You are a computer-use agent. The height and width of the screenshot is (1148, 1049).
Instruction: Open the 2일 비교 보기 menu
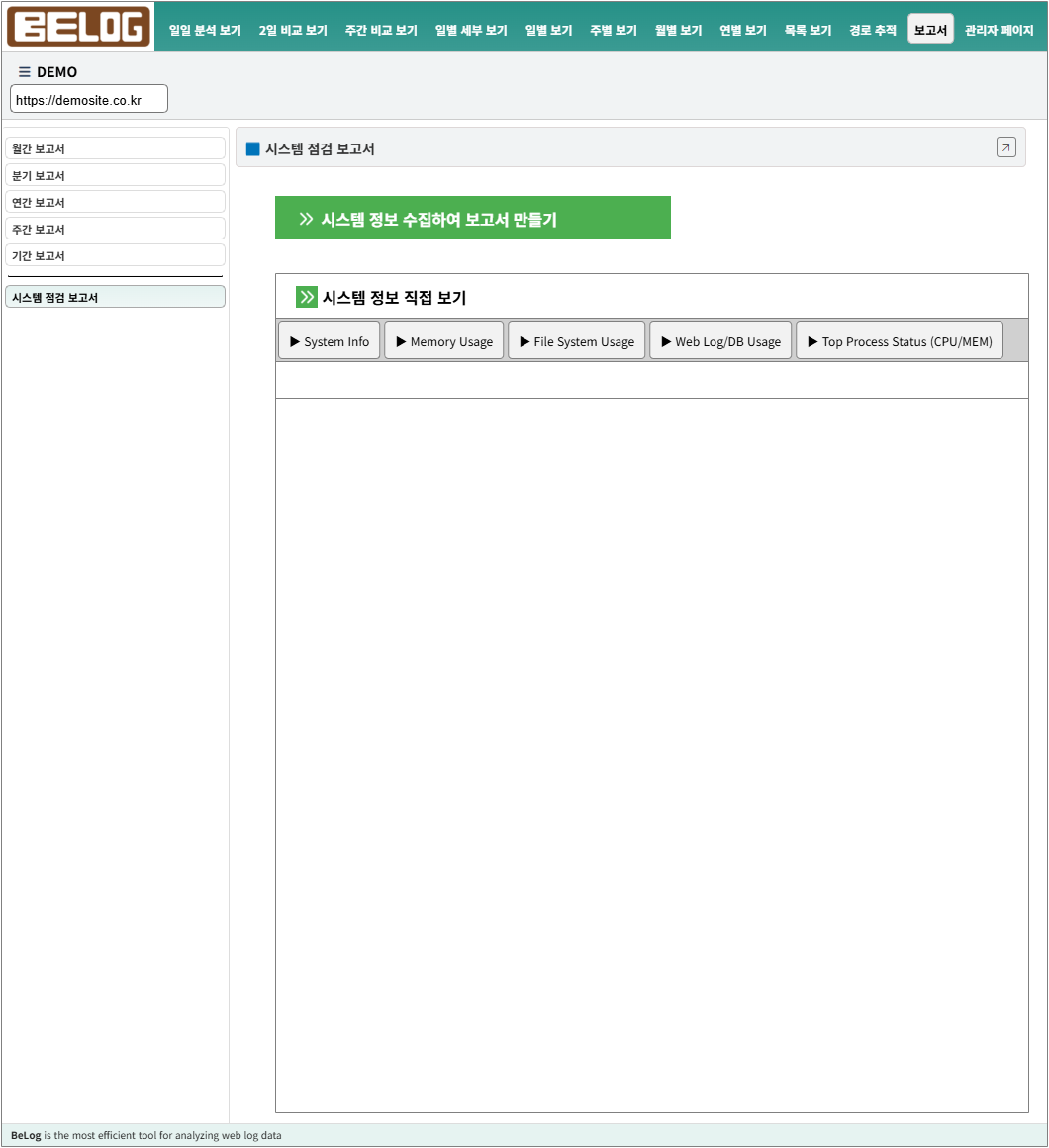click(293, 30)
